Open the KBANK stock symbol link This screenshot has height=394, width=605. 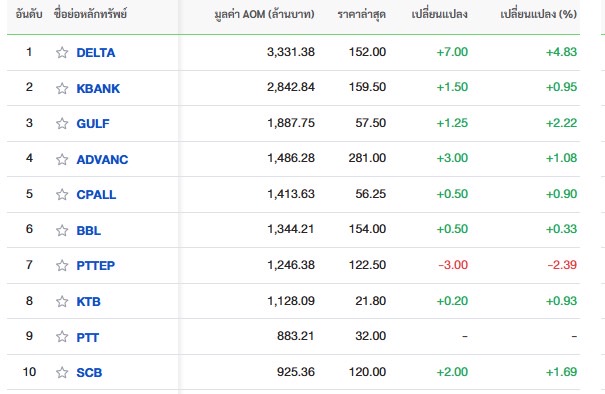[x=98, y=88]
